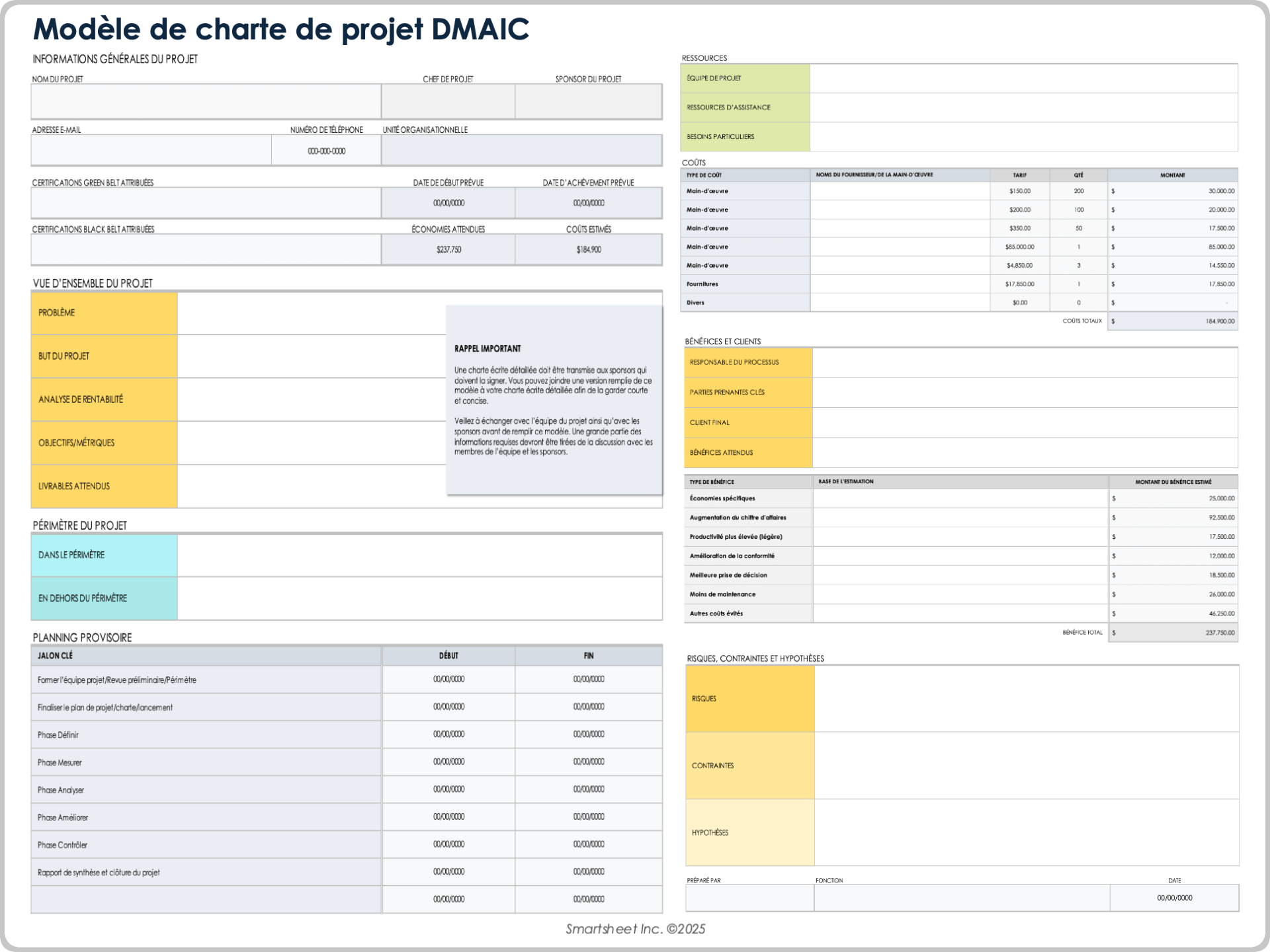Click the DANS LE PÉRIMÈTRE cell
The height and width of the screenshot is (952, 1270).
click(x=104, y=555)
